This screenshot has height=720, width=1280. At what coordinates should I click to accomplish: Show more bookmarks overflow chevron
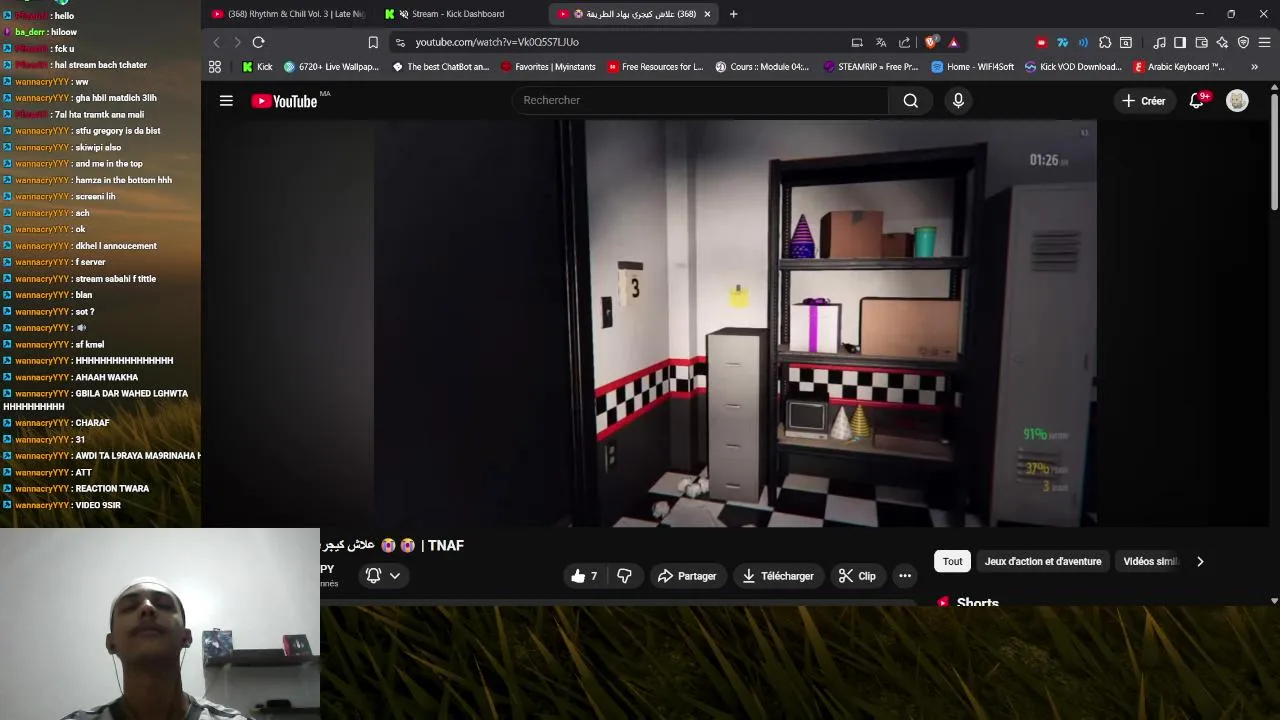click(1254, 67)
